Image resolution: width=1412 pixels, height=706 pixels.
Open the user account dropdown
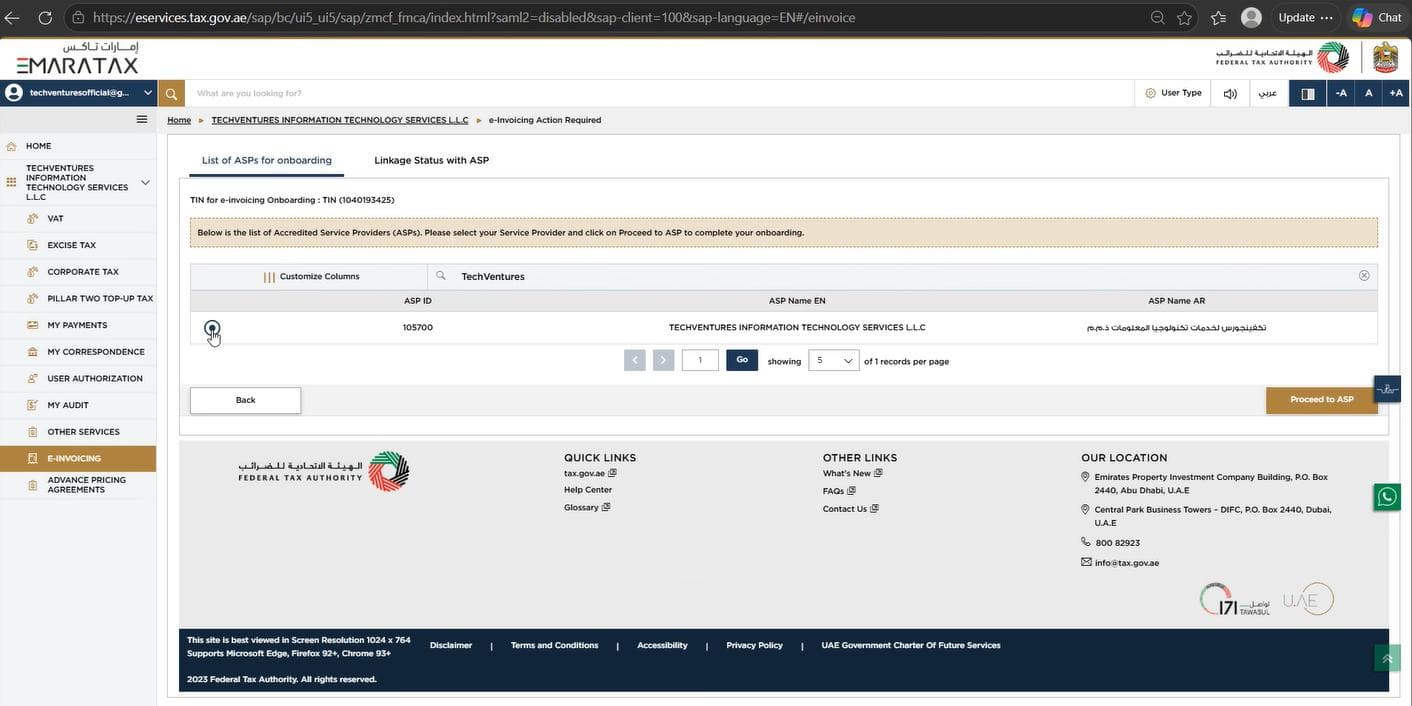[78, 93]
